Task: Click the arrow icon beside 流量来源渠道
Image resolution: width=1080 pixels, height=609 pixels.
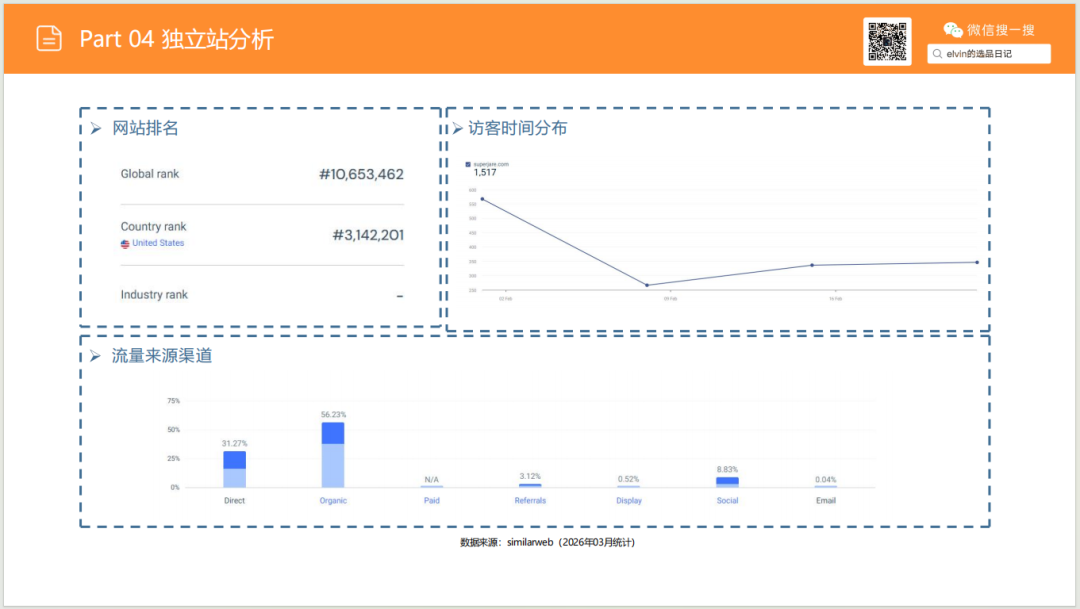Action: pyautogui.click(x=95, y=353)
